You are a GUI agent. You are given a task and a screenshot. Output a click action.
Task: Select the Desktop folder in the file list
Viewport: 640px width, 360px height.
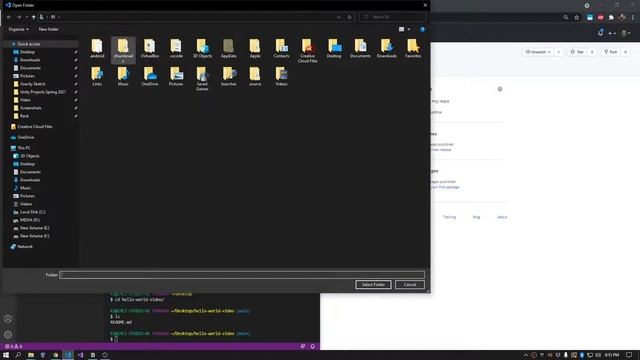334,49
